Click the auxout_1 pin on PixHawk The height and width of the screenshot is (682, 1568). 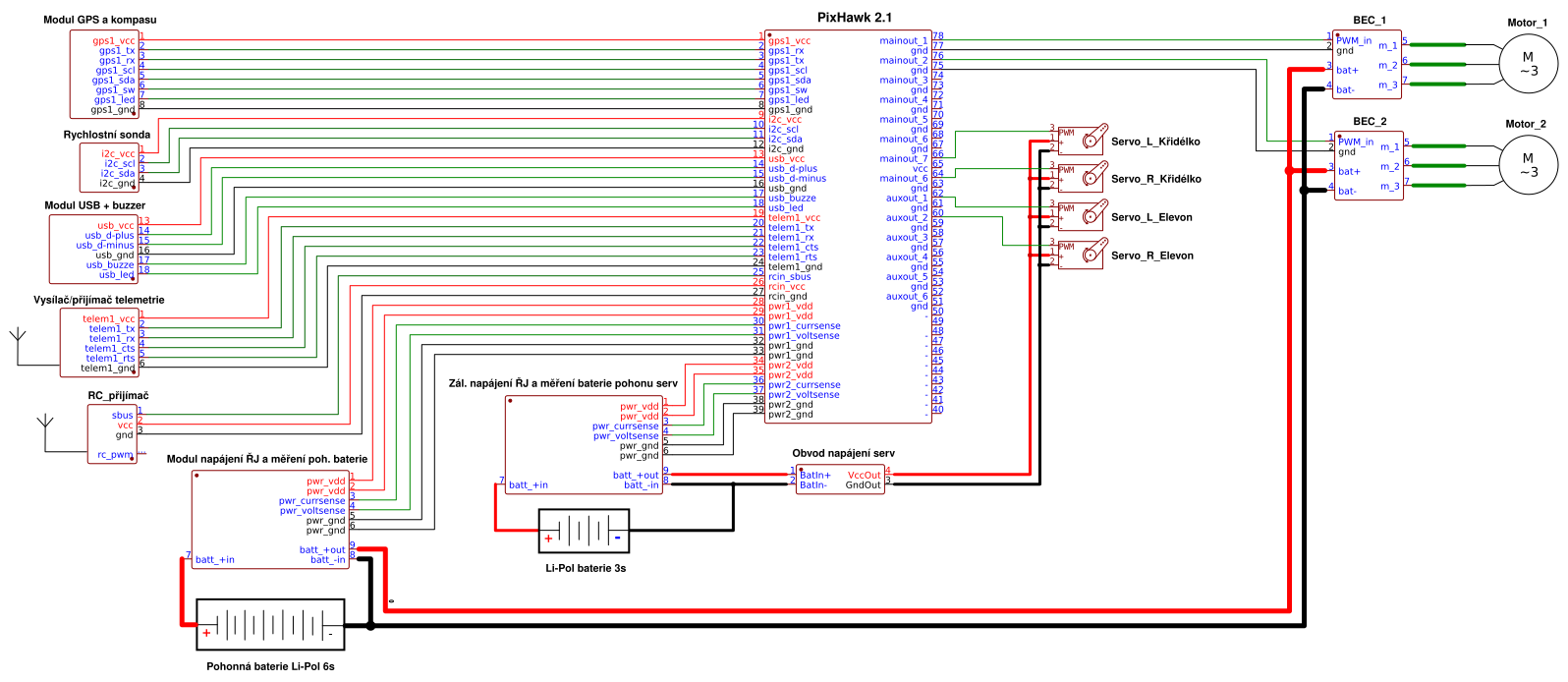(907, 199)
